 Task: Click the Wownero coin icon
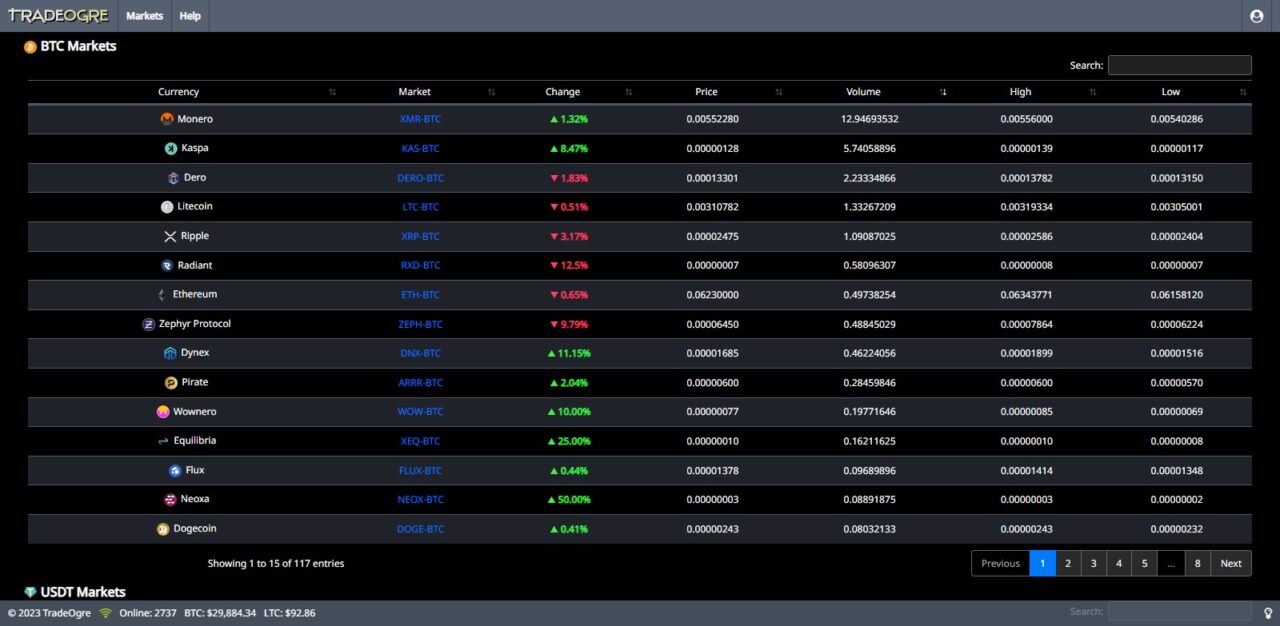[x=163, y=412]
